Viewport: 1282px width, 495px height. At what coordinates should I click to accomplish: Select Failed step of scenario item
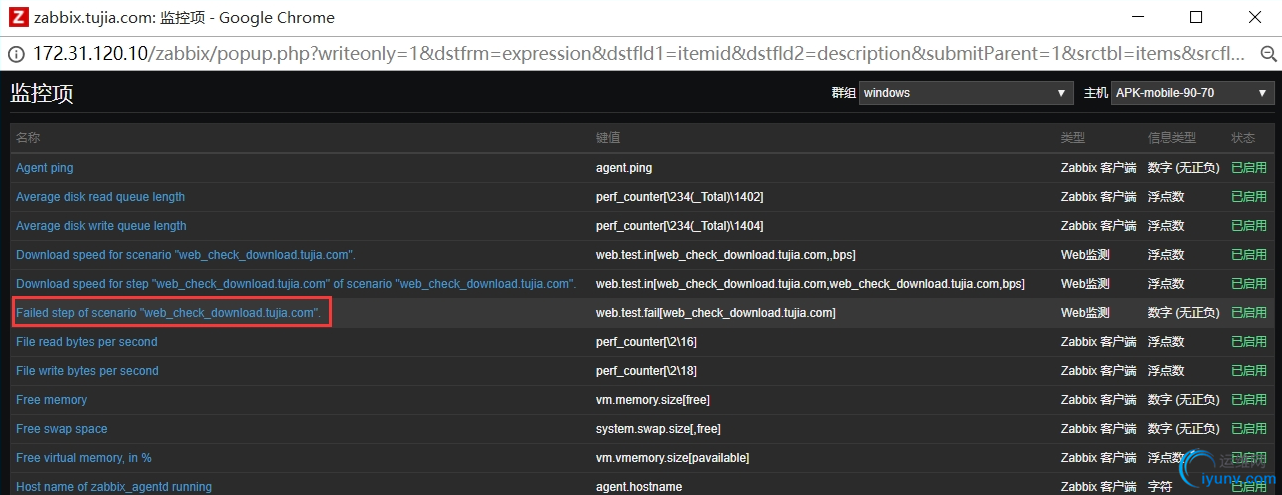coord(168,313)
